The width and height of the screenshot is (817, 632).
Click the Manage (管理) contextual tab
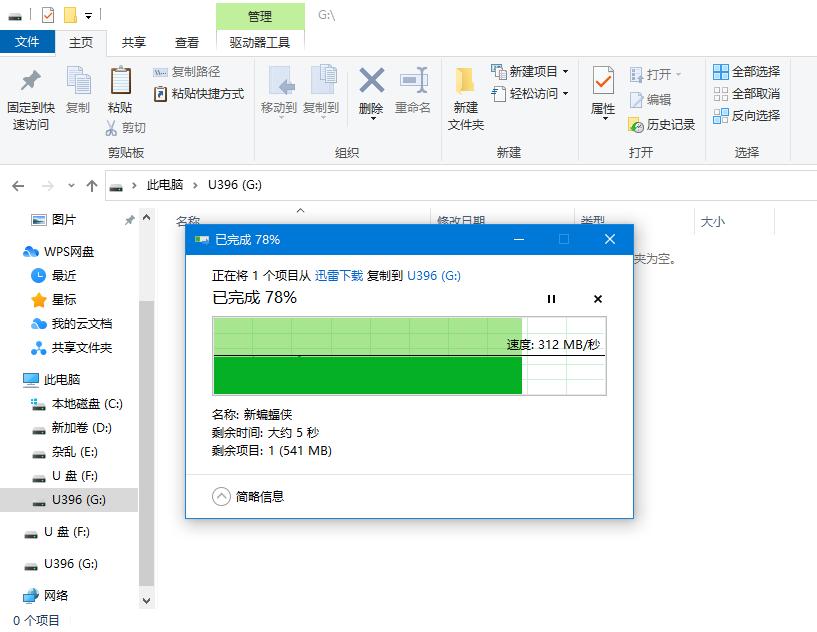[x=260, y=16]
